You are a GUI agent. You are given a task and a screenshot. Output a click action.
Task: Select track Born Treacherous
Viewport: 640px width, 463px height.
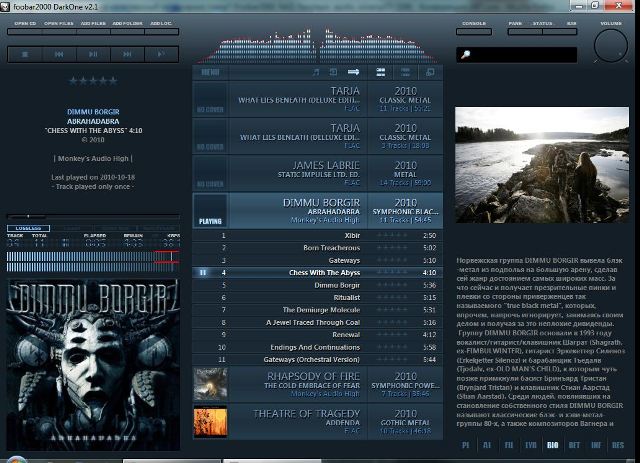pyautogui.click(x=318, y=248)
